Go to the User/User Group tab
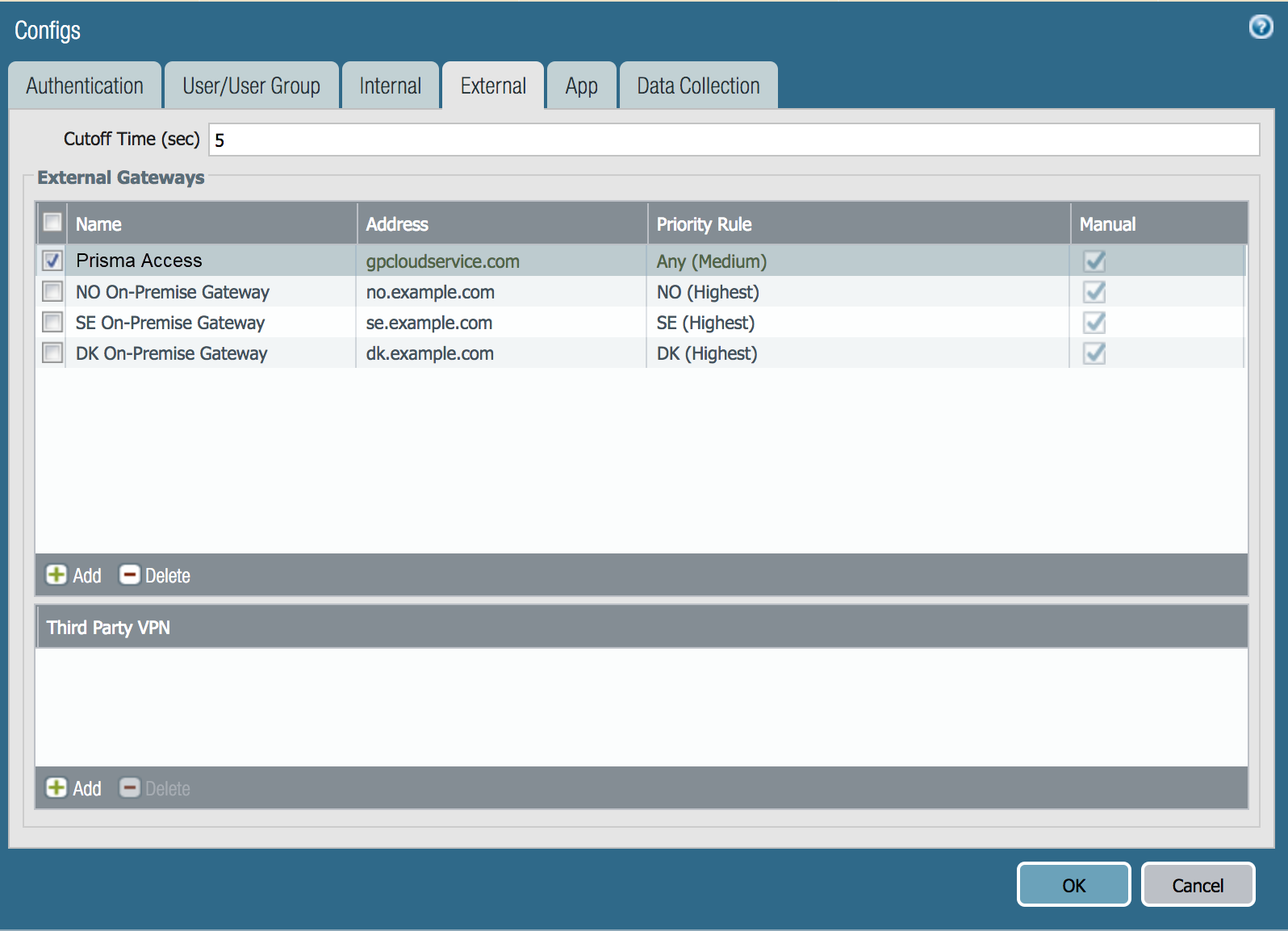 tap(251, 86)
